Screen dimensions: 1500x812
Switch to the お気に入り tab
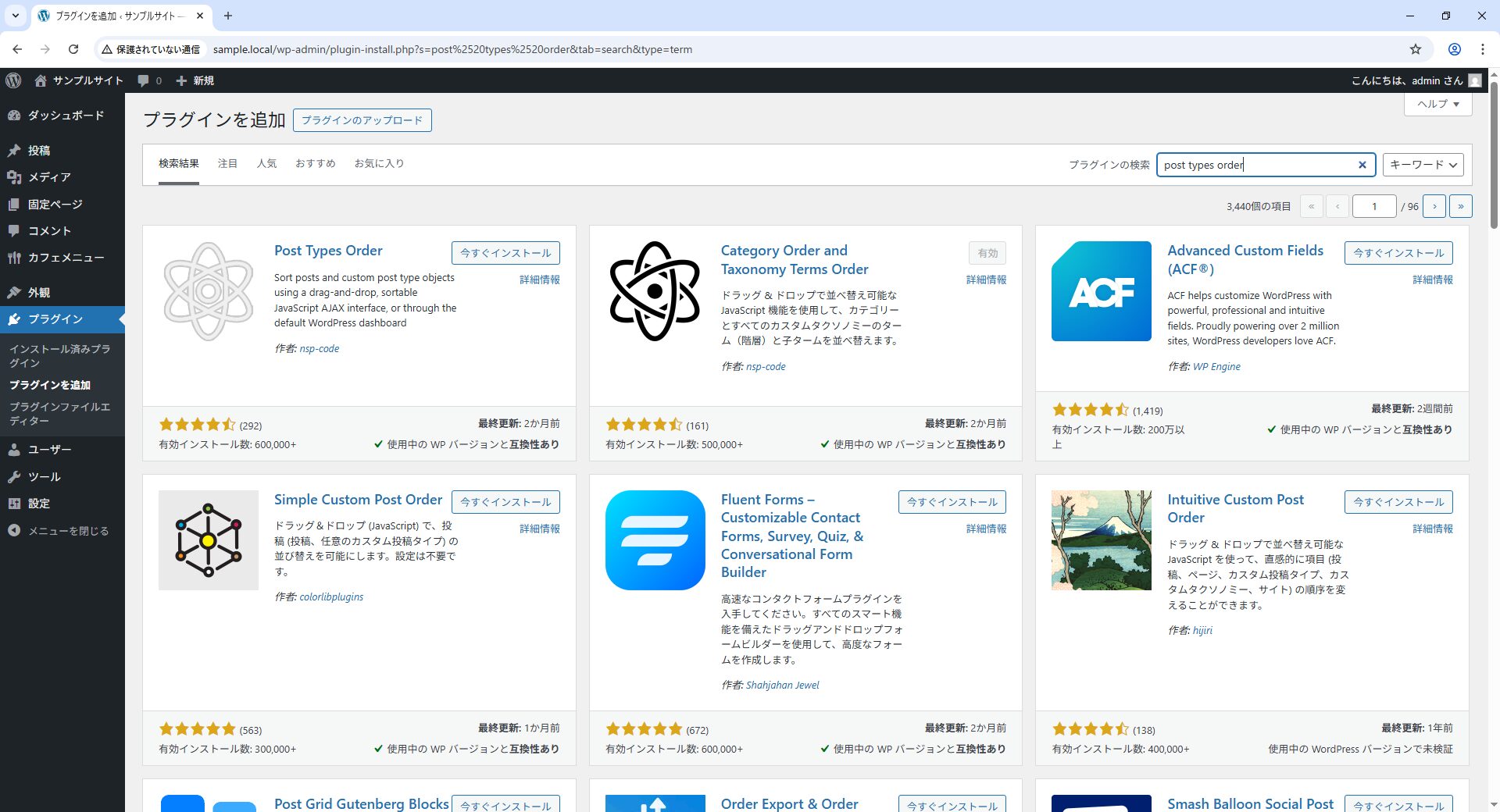(379, 164)
